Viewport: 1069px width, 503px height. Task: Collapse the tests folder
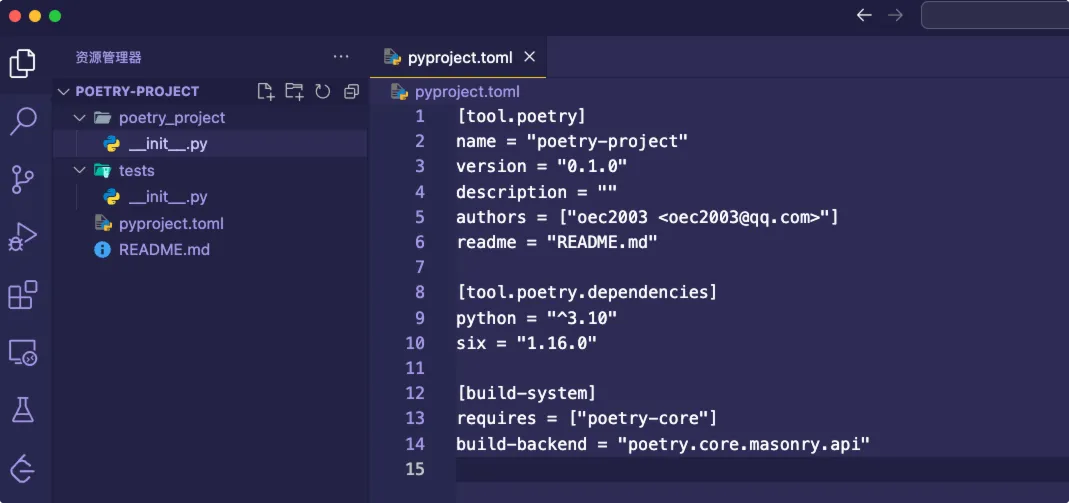[x=80, y=171]
